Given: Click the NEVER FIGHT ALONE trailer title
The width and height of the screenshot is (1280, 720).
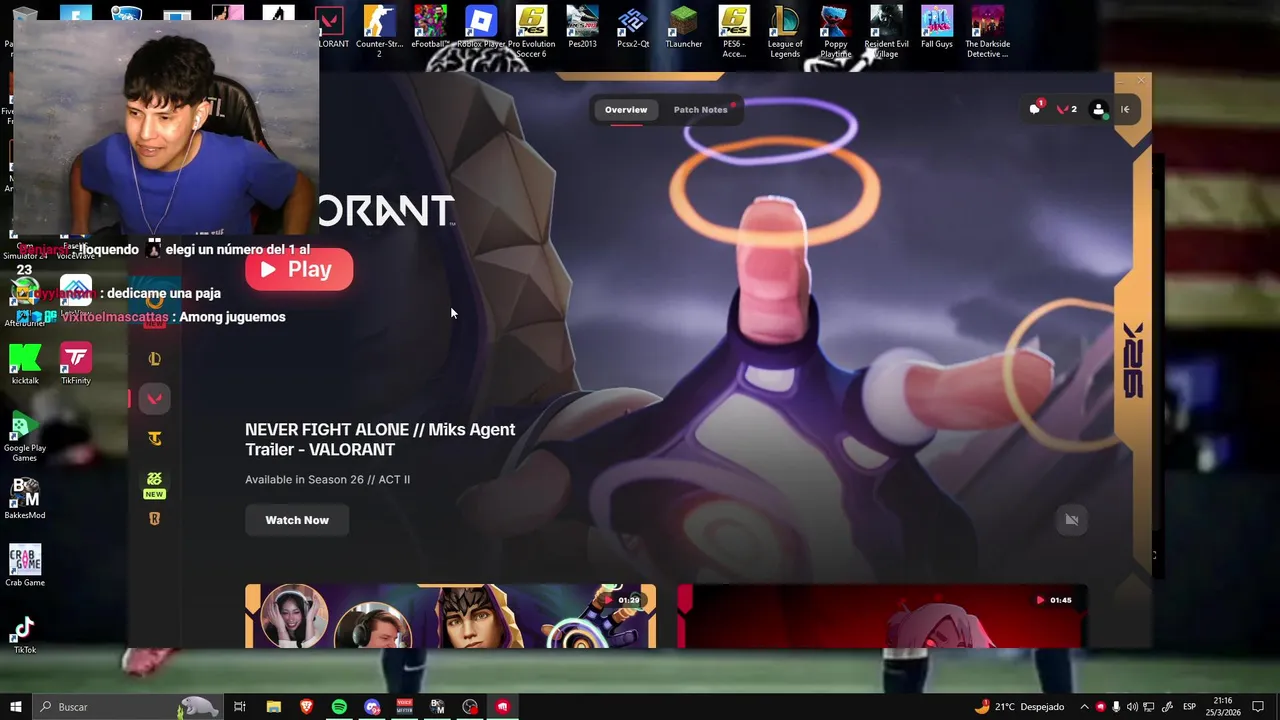Looking at the screenshot, I should (x=380, y=440).
